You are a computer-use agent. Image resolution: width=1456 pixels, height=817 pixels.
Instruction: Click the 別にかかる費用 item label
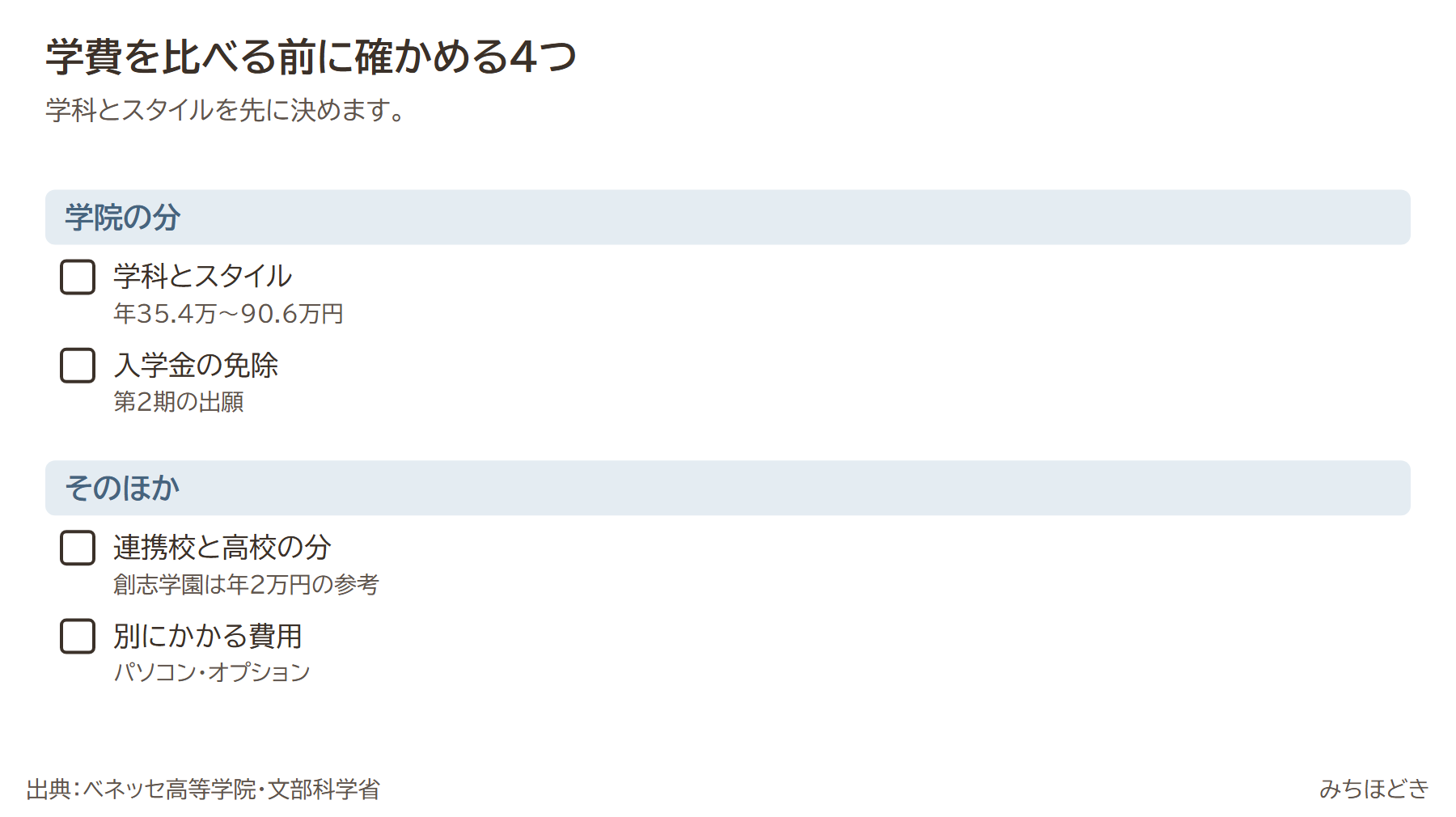(208, 636)
